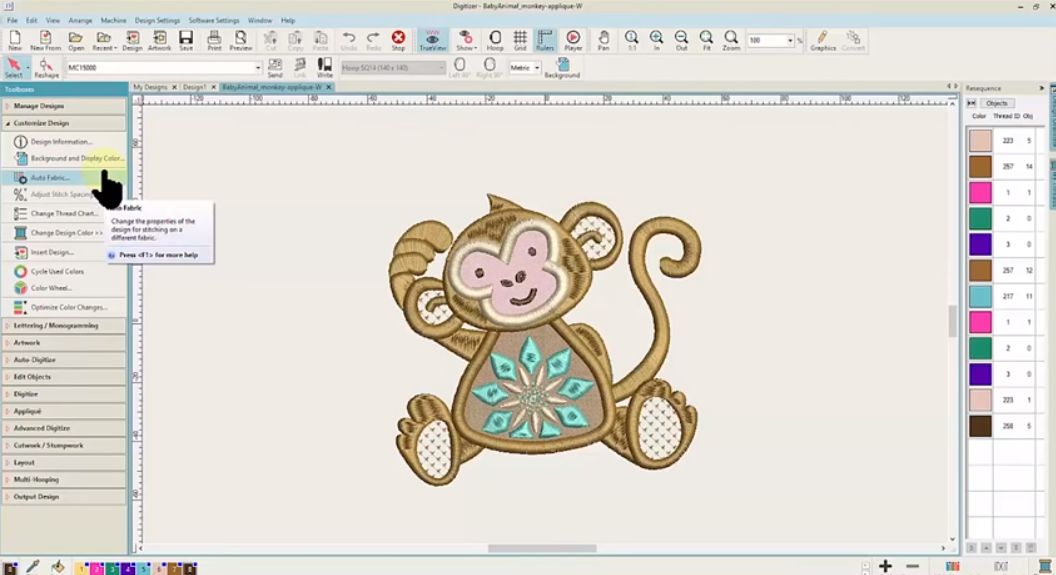Click the Print icon
The width and height of the screenshot is (1056, 575).
coord(214,40)
